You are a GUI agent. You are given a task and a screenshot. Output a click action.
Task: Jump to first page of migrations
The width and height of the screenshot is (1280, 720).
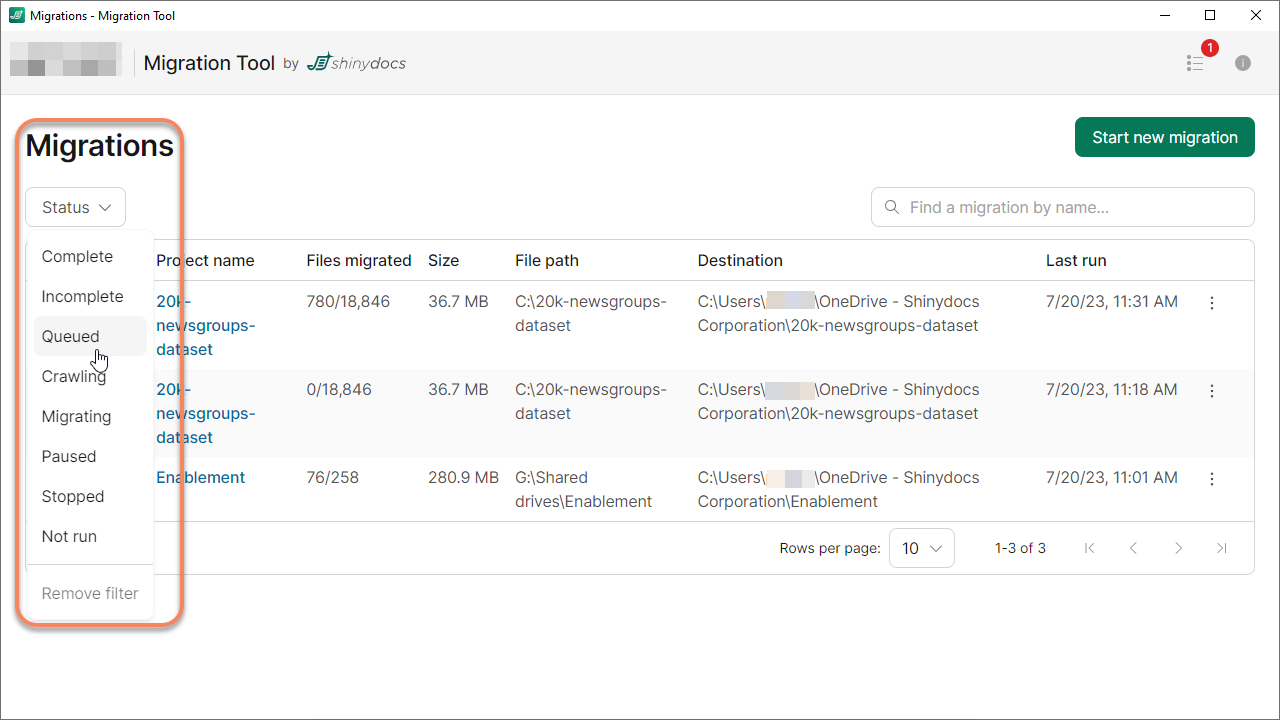point(1090,548)
